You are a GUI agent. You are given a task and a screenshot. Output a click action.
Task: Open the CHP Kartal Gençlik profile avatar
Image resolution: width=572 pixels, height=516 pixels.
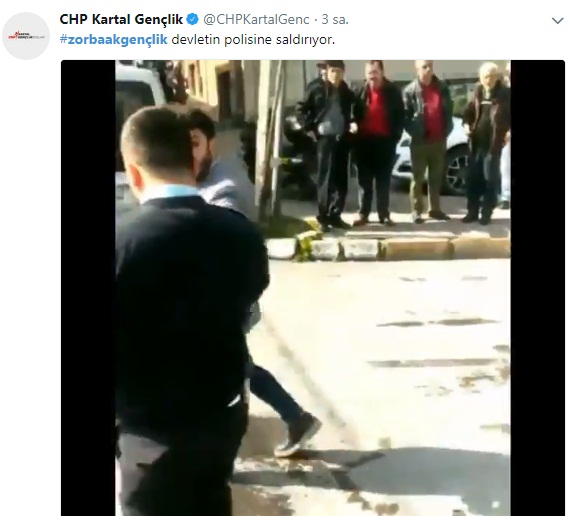26,36
